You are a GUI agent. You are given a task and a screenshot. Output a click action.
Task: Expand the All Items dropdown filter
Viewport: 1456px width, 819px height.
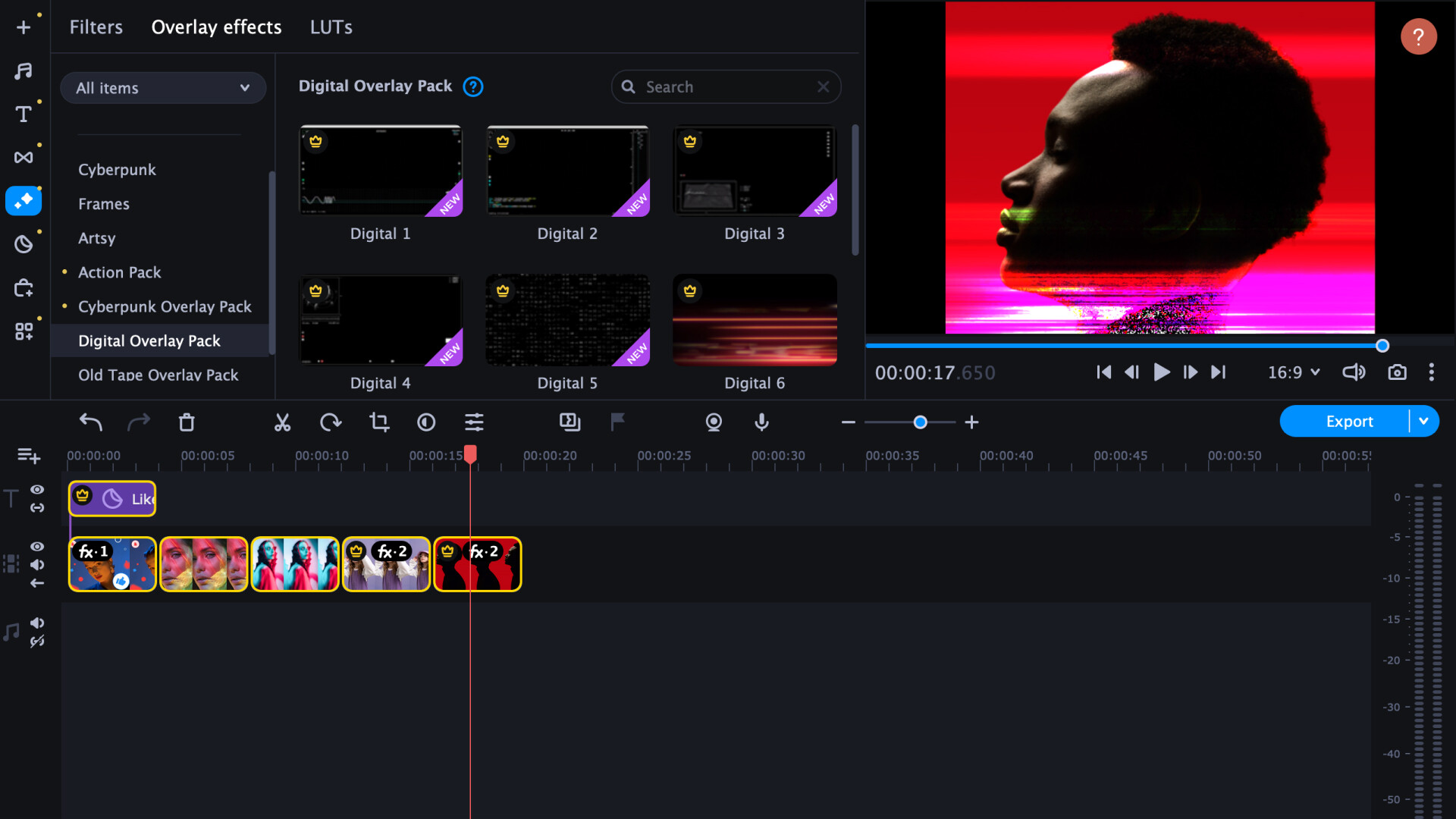pos(162,88)
